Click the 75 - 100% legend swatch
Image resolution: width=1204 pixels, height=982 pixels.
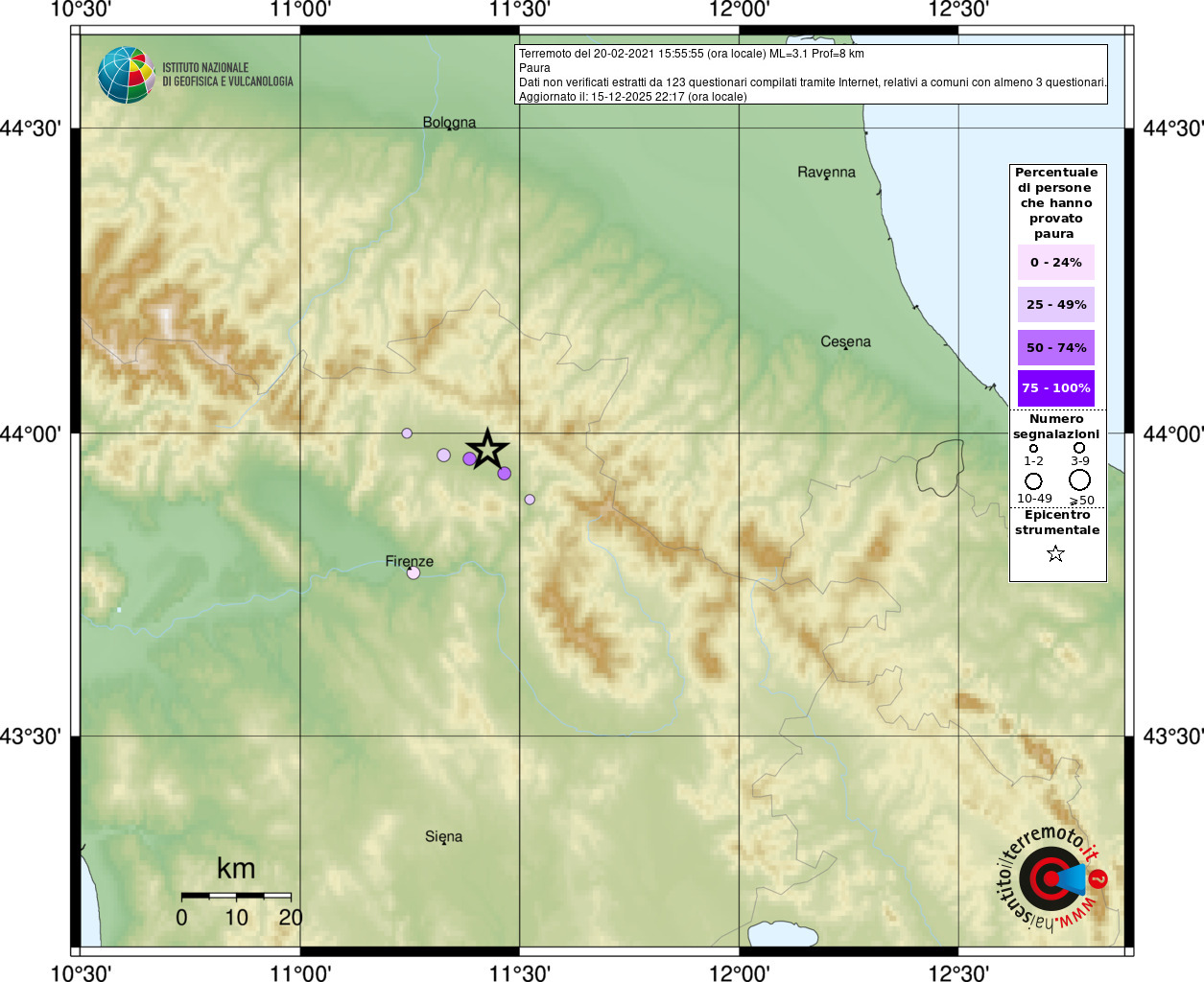(1055, 388)
